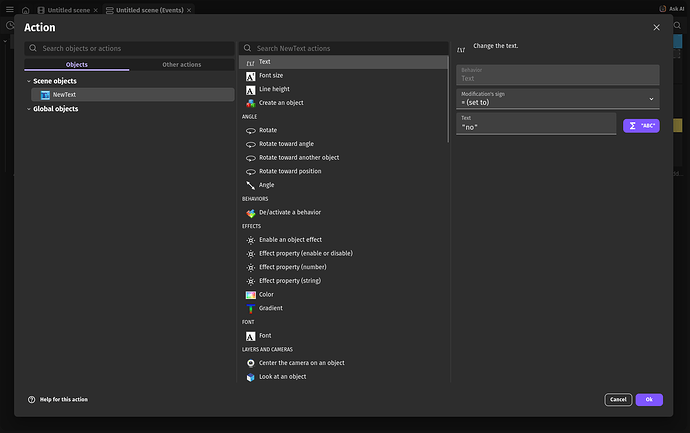The width and height of the screenshot is (690, 433).
Task: Expand the Global objects group
Action: tap(28, 109)
